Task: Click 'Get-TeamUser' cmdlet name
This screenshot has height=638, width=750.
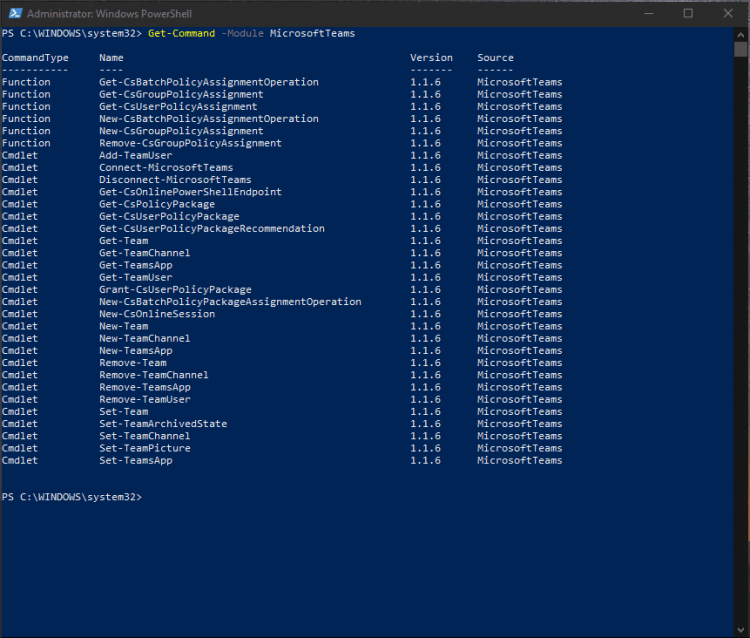Action: click(x=136, y=277)
